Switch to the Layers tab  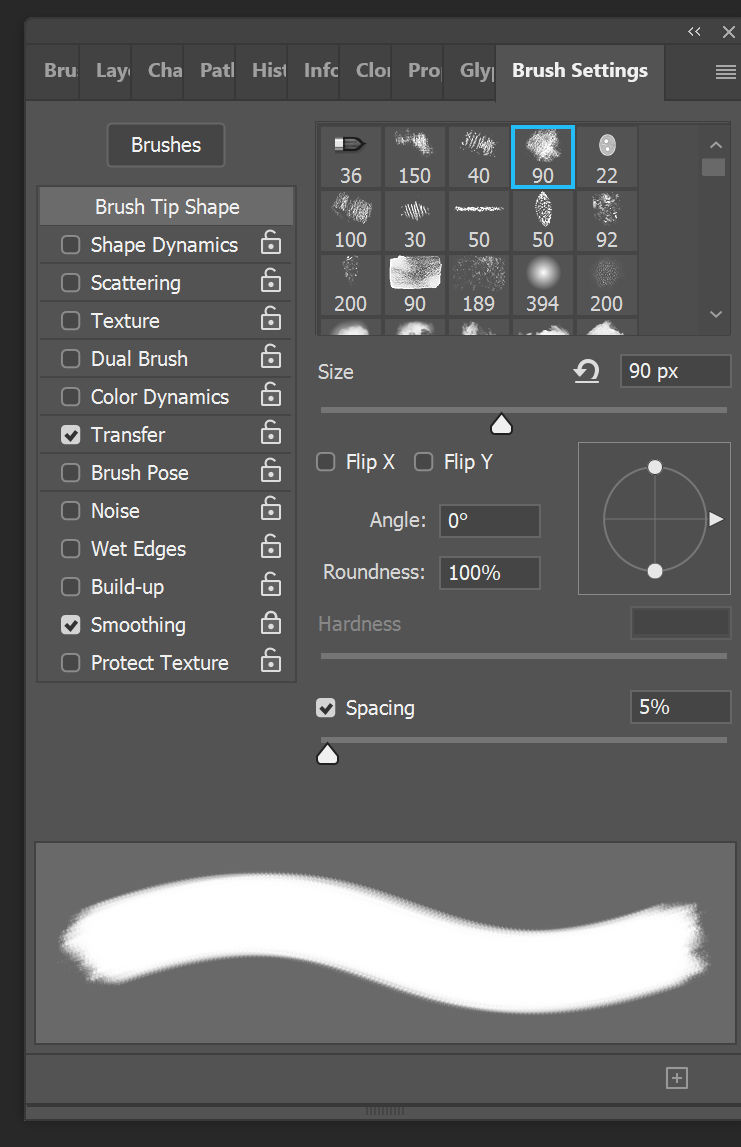click(110, 71)
